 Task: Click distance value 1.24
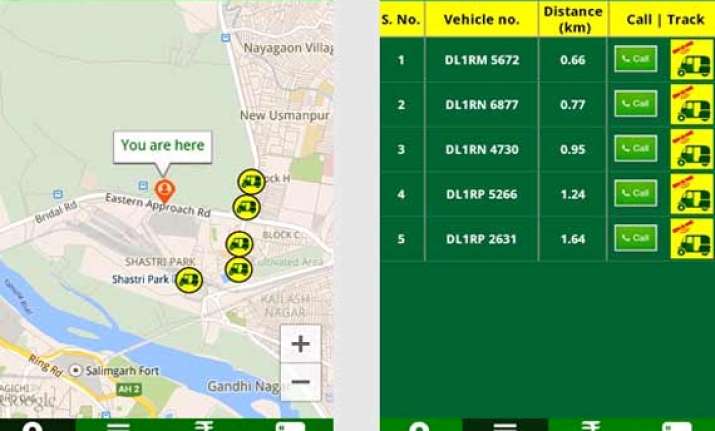(573, 194)
